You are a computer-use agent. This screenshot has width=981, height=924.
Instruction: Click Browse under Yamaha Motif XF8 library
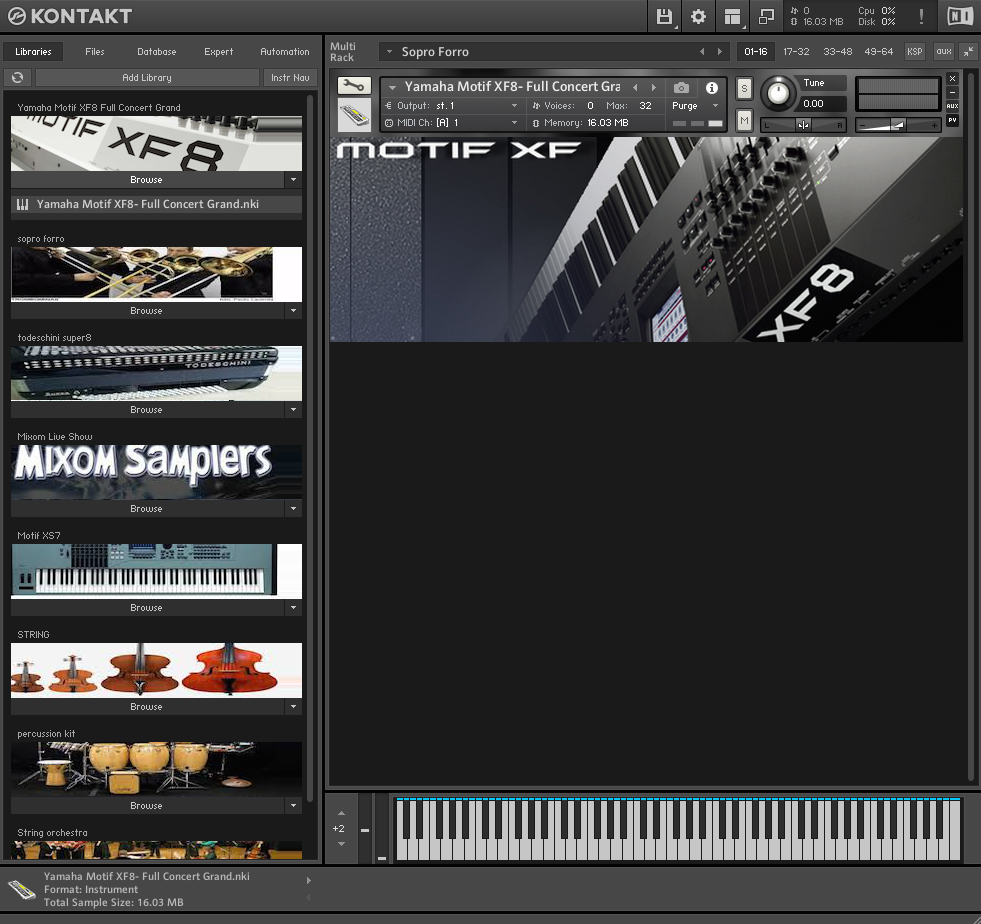point(147,180)
